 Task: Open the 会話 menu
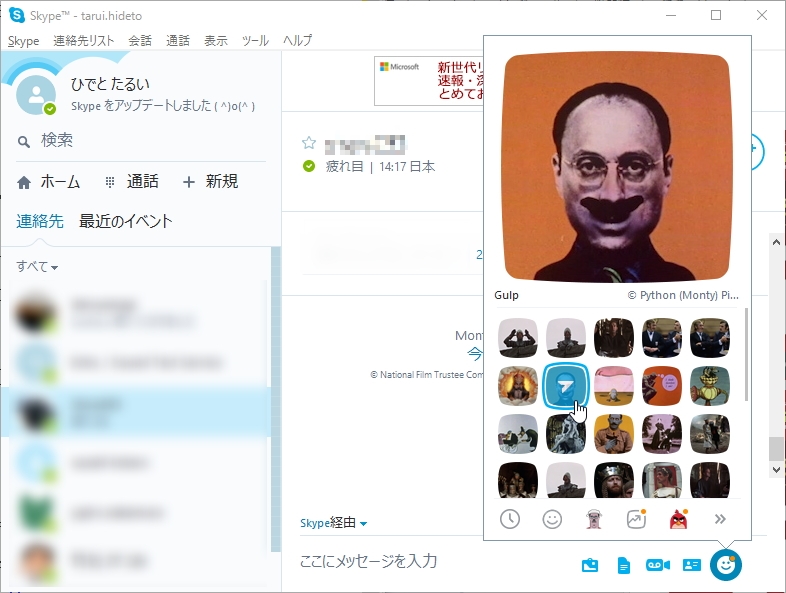tap(140, 41)
